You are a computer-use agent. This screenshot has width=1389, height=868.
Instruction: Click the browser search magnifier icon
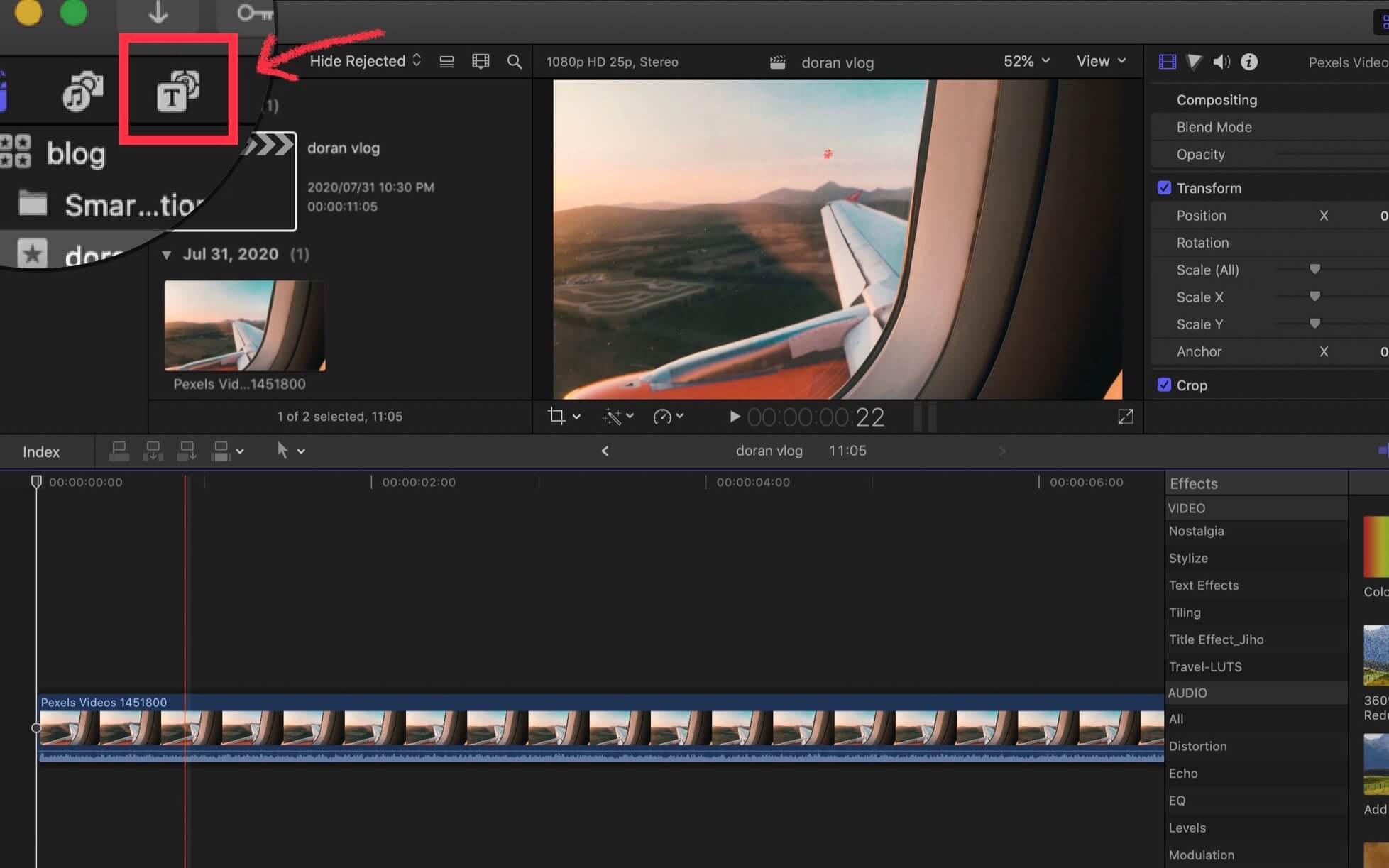tap(515, 62)
